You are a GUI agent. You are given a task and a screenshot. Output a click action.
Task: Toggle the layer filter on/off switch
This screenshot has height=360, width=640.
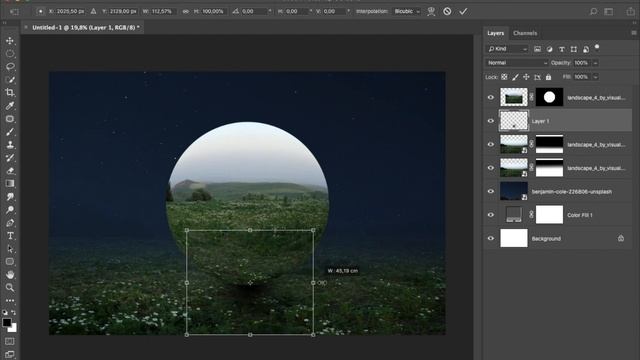[x=597, y=47]
